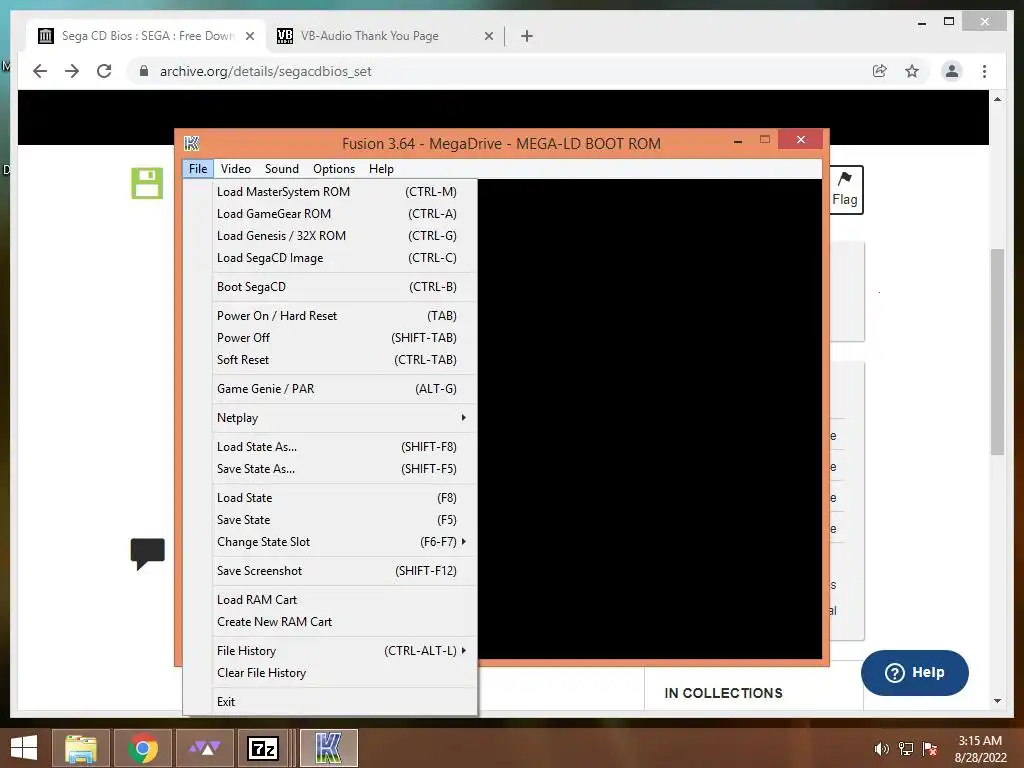Open a new Chrome tab
This screenshot has width=1024, height=768.
pyautogui.click(x=527, y=36)
